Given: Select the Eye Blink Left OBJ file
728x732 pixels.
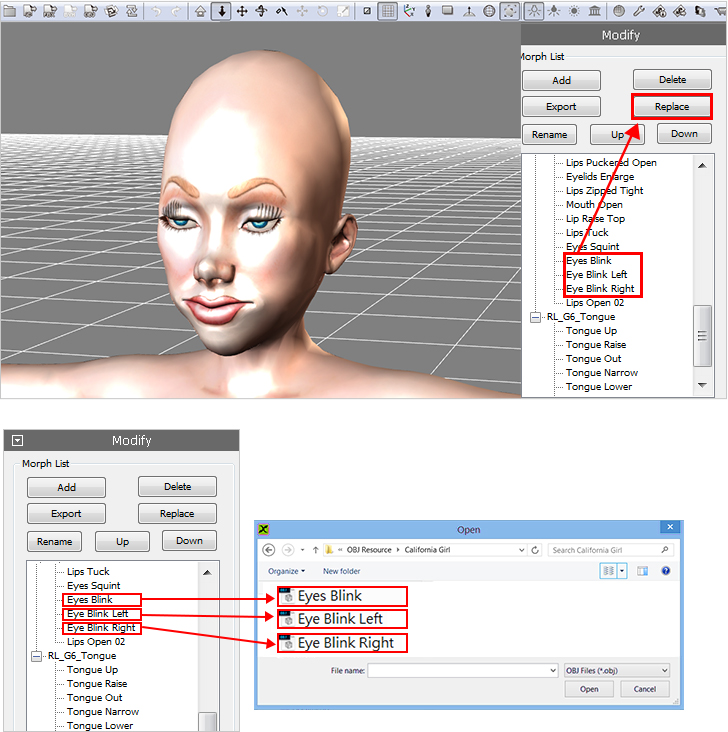Looking at the screenshot, I should [x=340, y=619].
